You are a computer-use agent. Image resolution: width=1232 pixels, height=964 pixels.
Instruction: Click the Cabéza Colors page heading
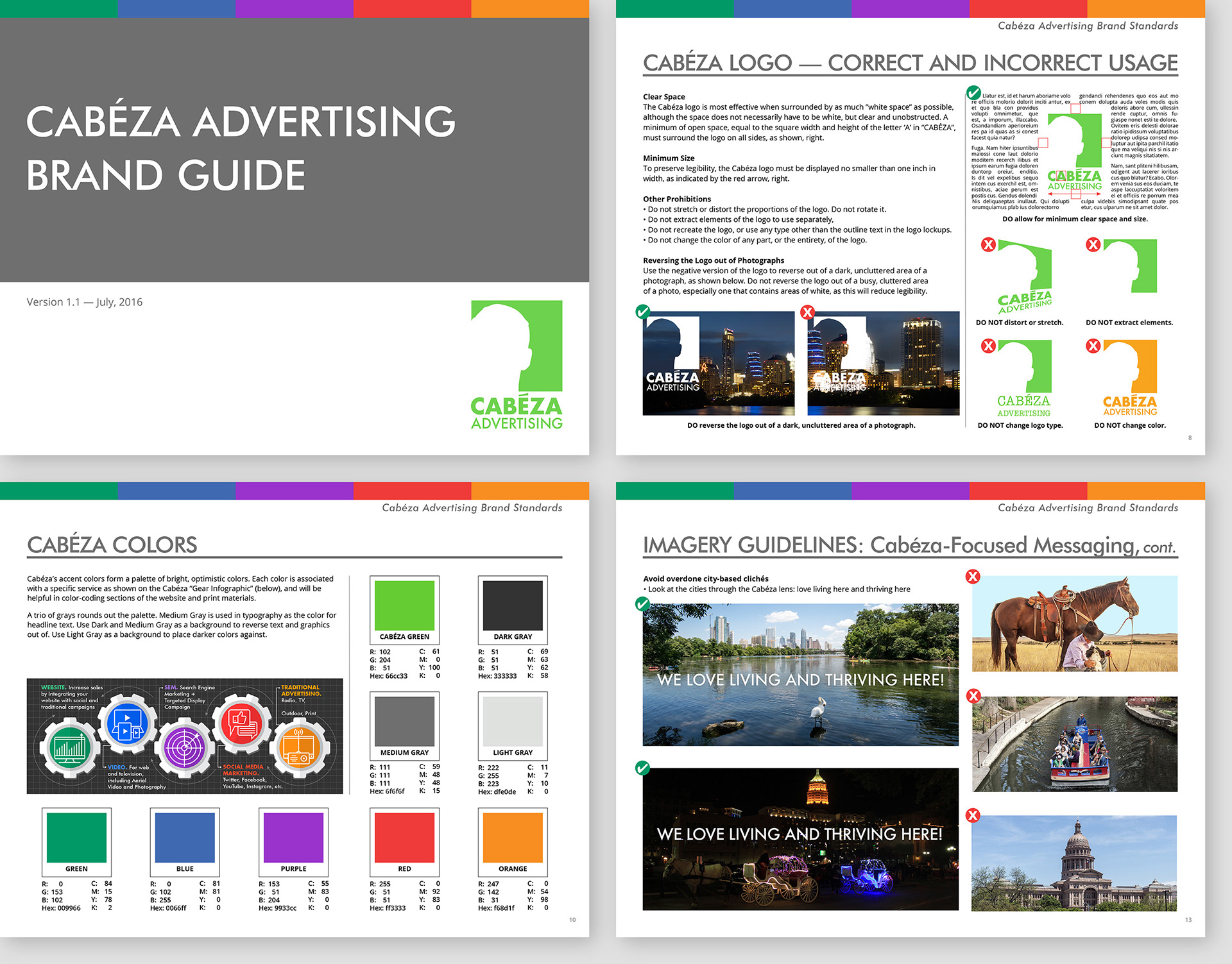click(112, 545)
